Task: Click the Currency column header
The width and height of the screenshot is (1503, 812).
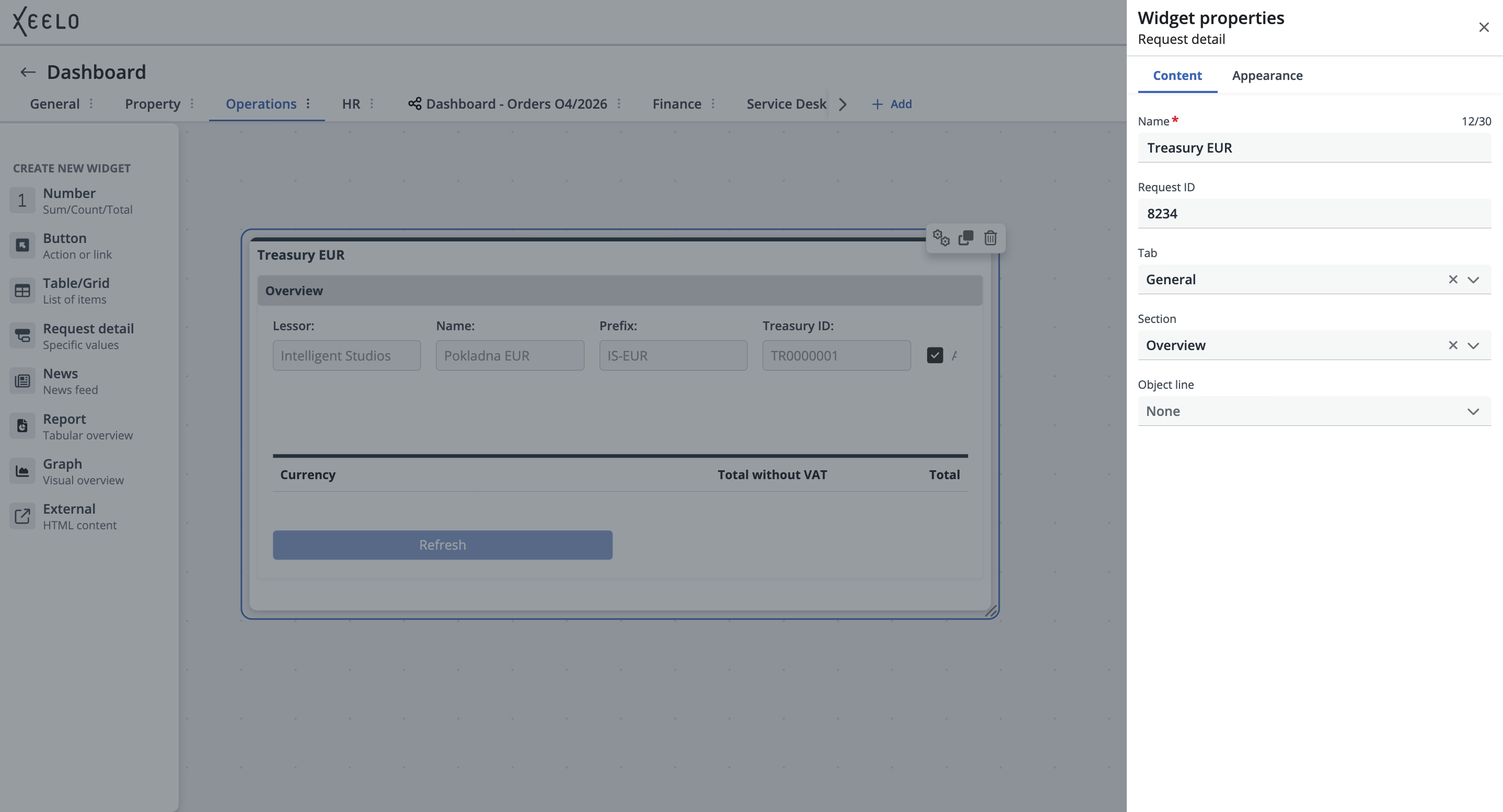Action: tap(307, 475)
